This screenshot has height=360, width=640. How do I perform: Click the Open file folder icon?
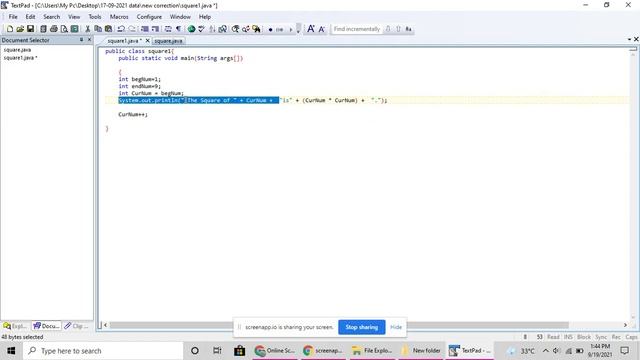20,29
